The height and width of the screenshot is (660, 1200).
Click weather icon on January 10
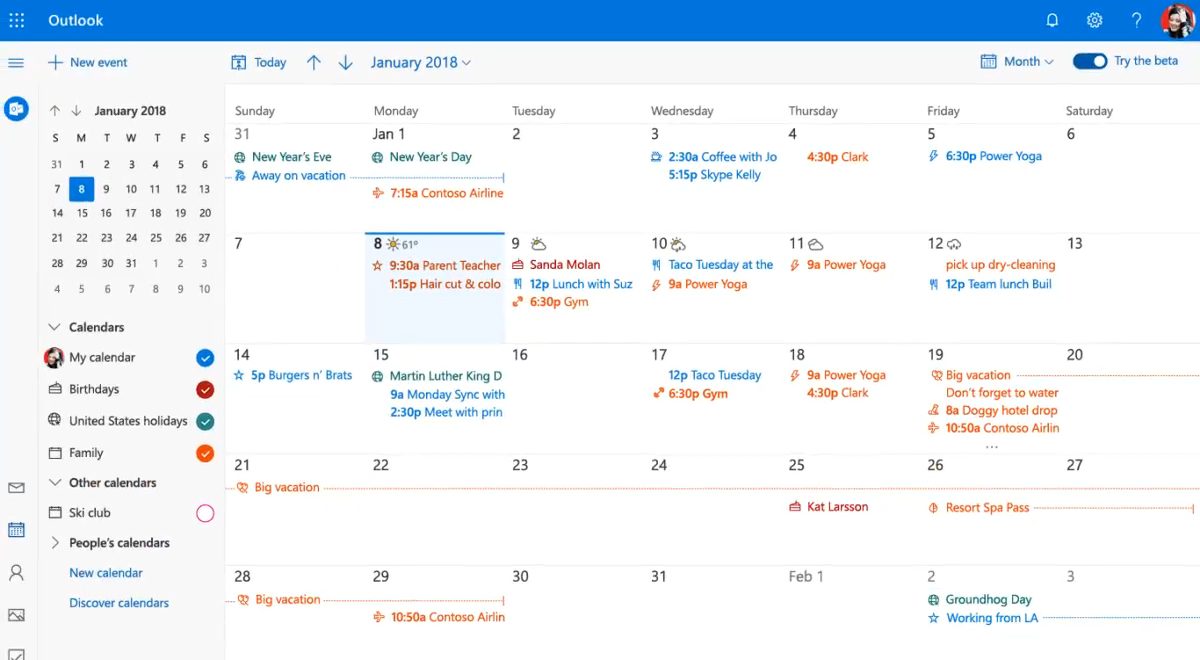(x=678, y=244)
